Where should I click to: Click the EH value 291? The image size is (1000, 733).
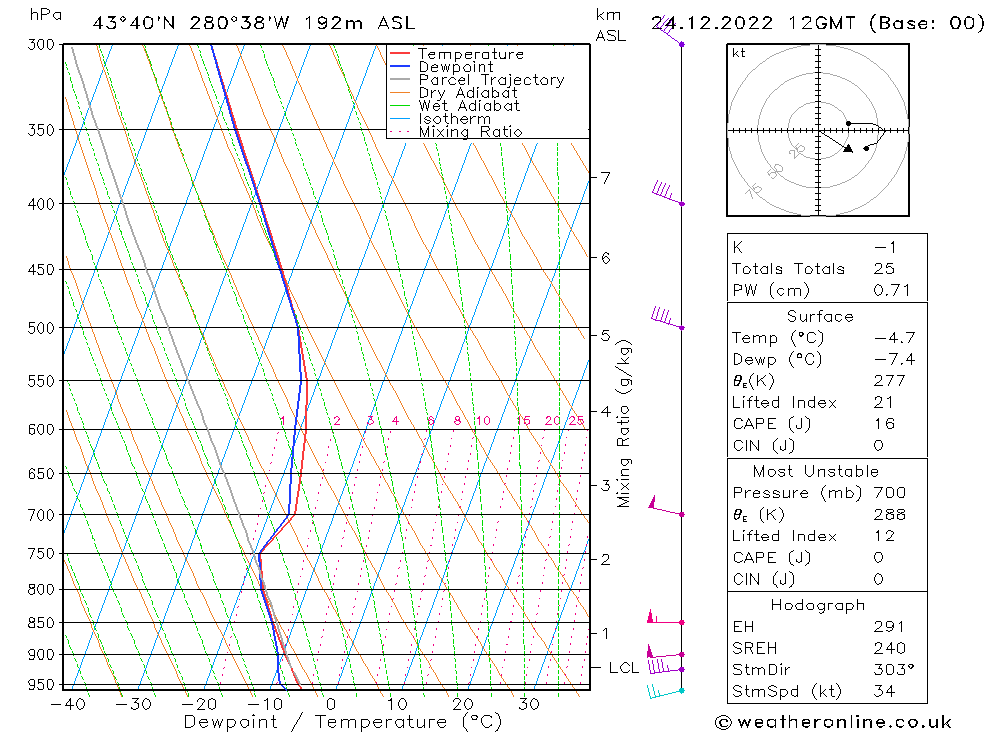click(x=889, y=626)
